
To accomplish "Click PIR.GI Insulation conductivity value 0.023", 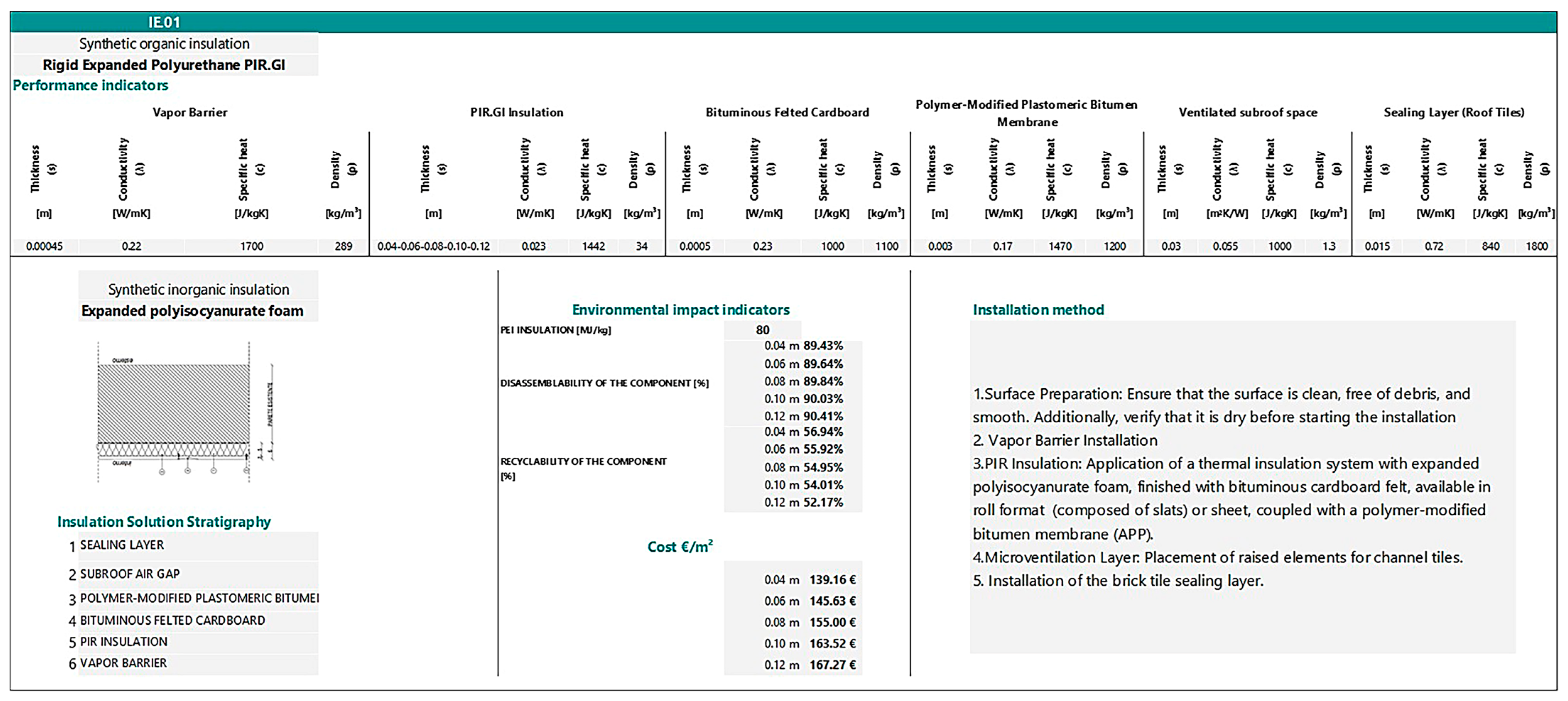I will pos(533,246).
